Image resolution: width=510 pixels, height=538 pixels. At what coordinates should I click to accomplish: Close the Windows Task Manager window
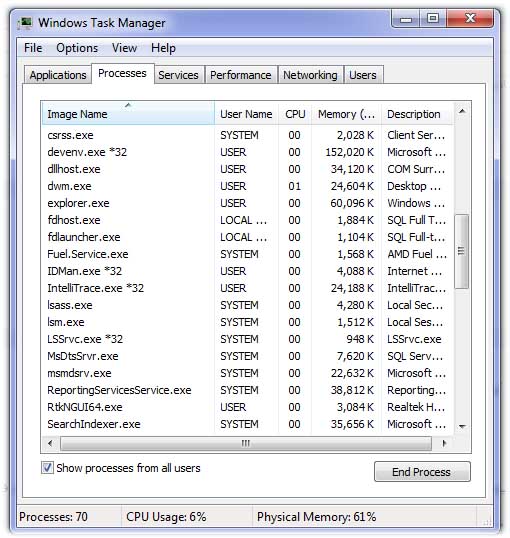pyautogui.click(x=470, y=19)
